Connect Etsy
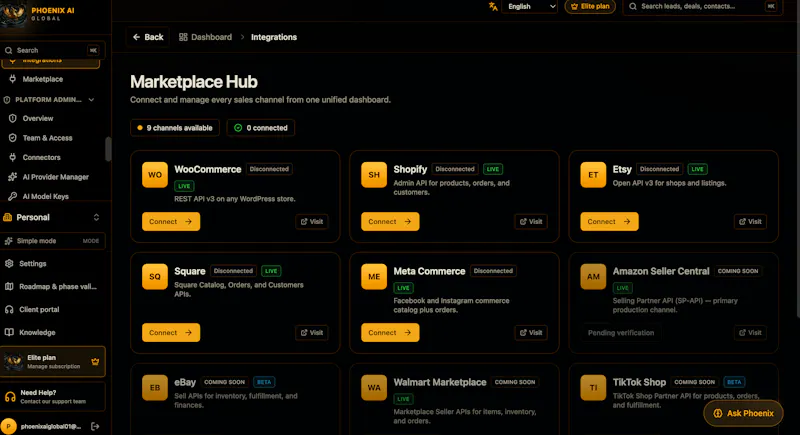Viewport: 800px width, 435px height. click(609, 221)
